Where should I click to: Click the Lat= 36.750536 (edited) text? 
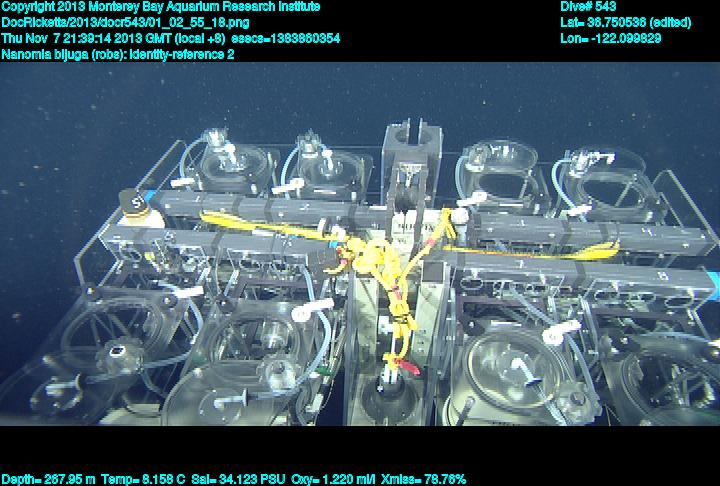(625, 22)
